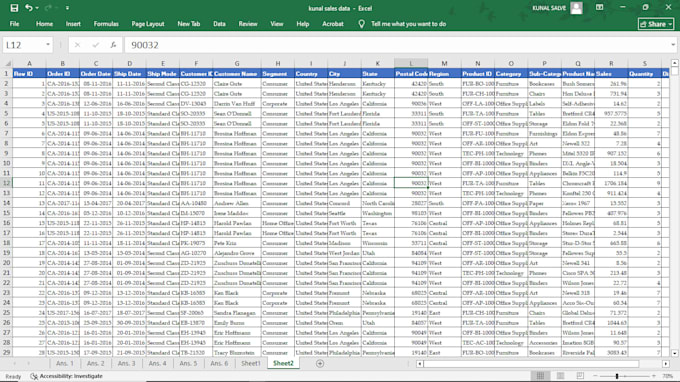The width and height of the screenshot is (680, 382).
Task: Click the Select All corner triangle
Action: tap(7, 63)
